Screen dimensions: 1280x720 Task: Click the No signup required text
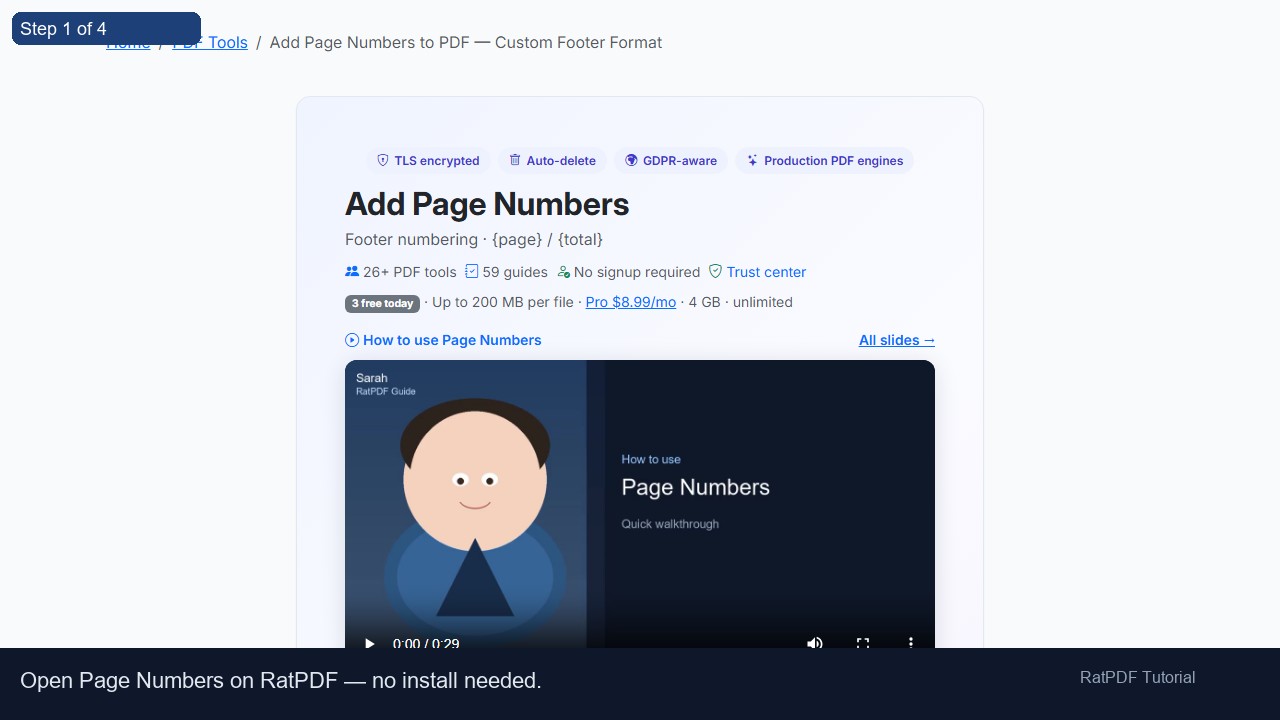point(637,272)
